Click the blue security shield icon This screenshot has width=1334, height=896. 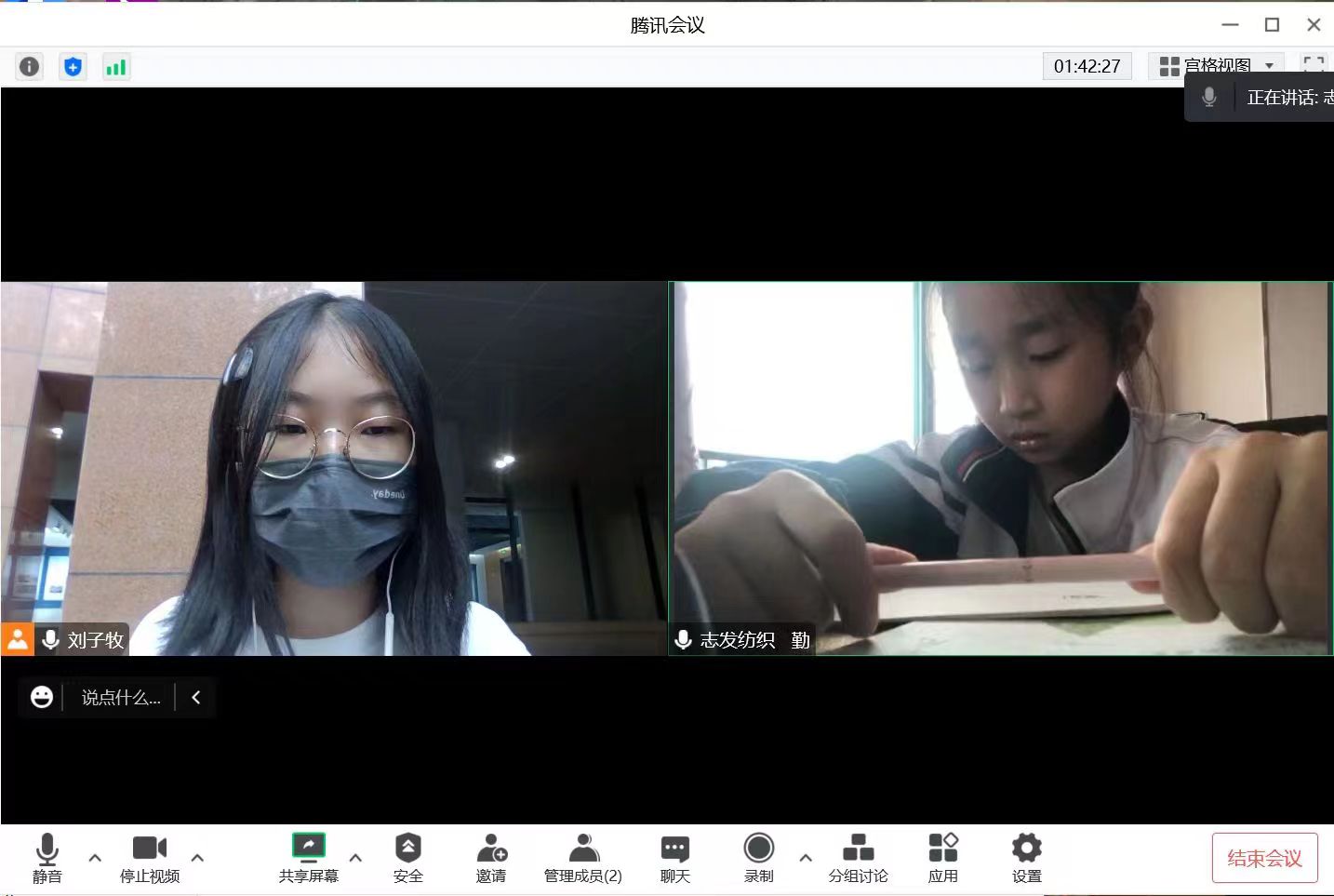click(x=73, y=67)
